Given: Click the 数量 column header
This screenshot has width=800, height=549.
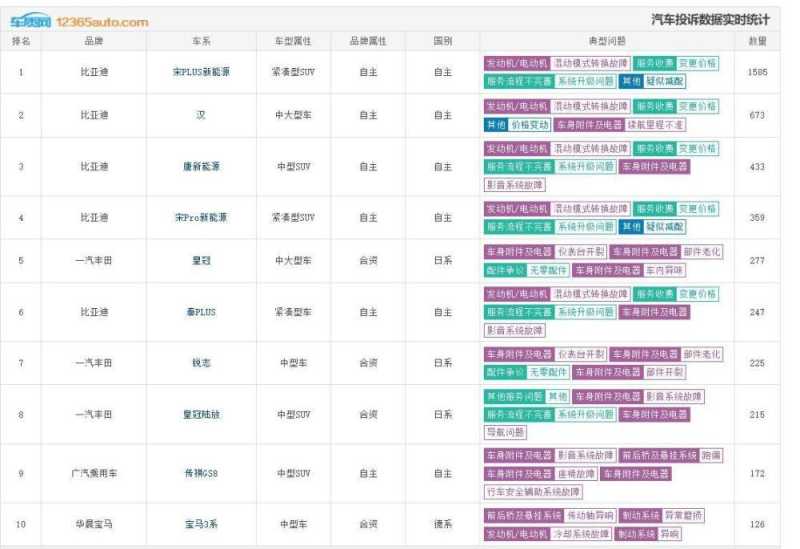Looking at the screenshot, I should [757, 41].
